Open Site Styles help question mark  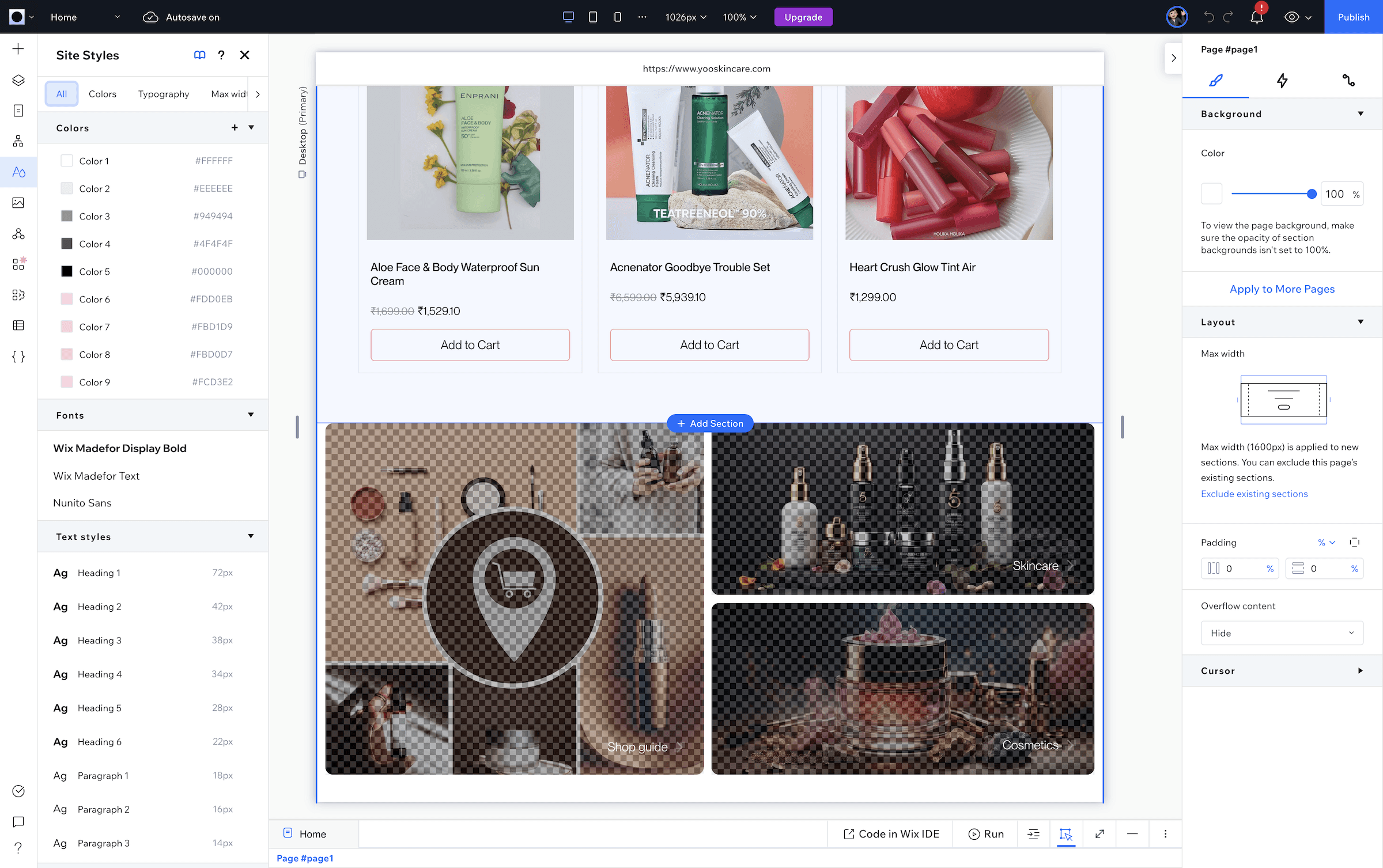click(x=221, y=55)
